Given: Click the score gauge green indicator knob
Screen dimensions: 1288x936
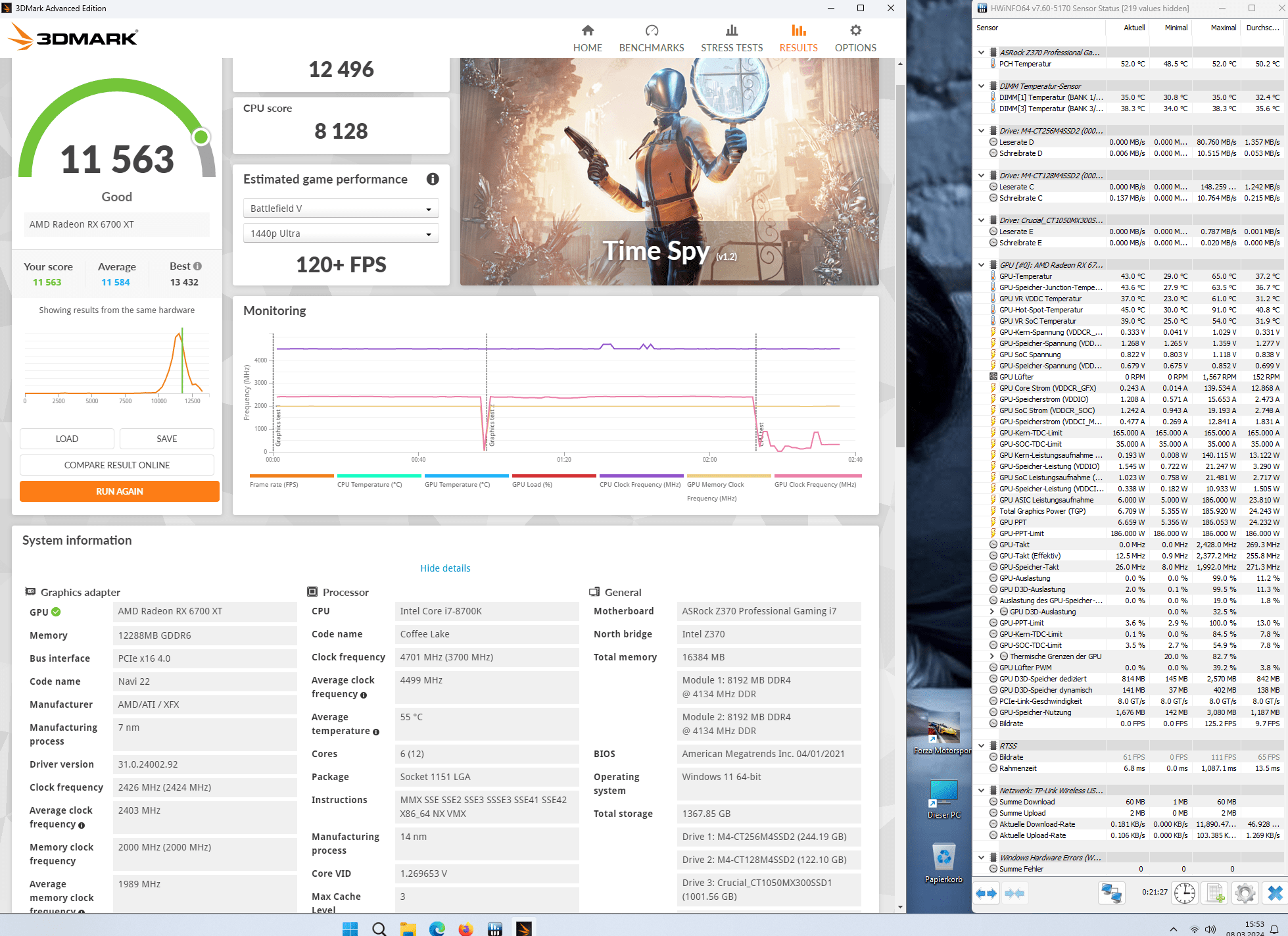Looking at the screenshot, I should click(201, 137).
